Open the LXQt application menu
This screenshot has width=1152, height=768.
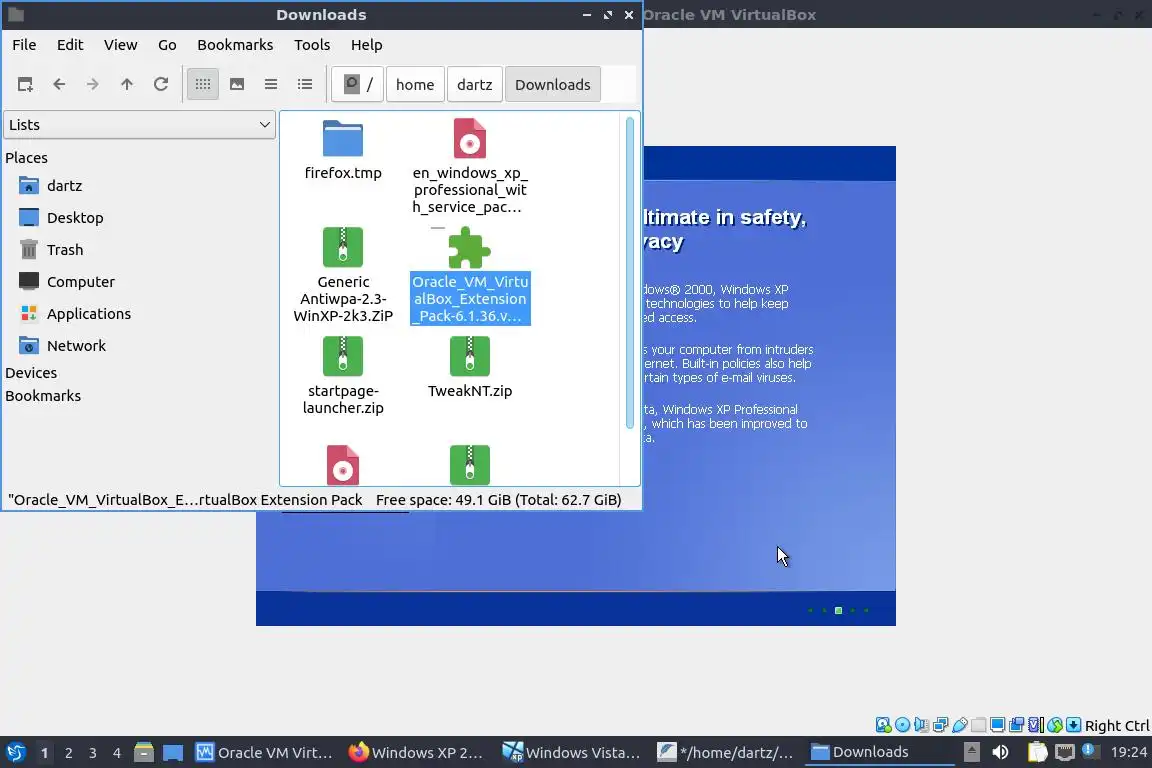click(15, 753)
